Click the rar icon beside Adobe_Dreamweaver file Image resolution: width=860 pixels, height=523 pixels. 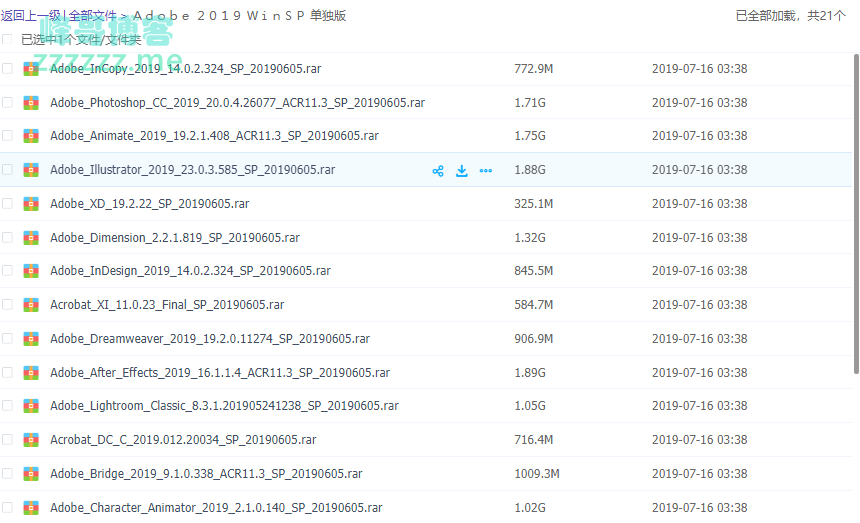pos(31,339)
